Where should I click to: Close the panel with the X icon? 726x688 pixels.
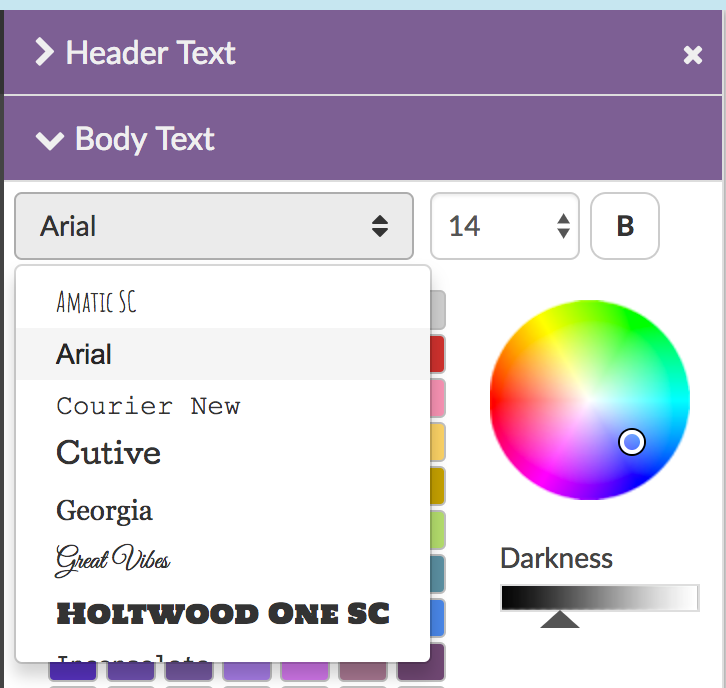point(693,55)
